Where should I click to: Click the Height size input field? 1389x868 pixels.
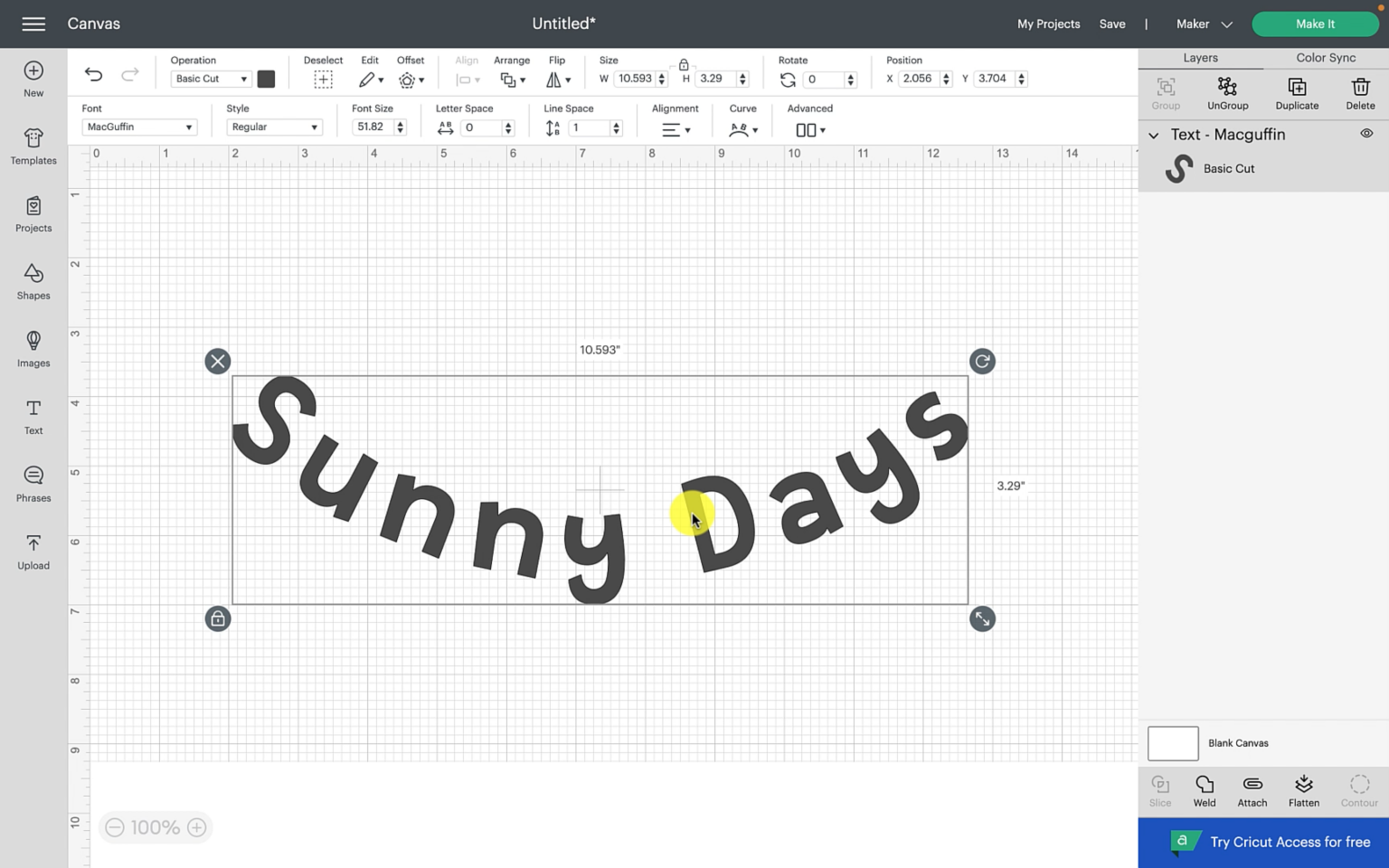click(x=715, y=79)
